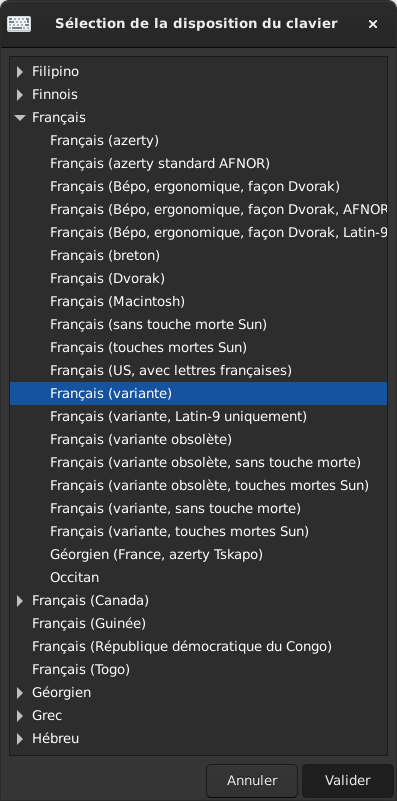The height and width of the screenshot is (801, 397).
Task: Select the Finnois row
Action: click(198, 95)
